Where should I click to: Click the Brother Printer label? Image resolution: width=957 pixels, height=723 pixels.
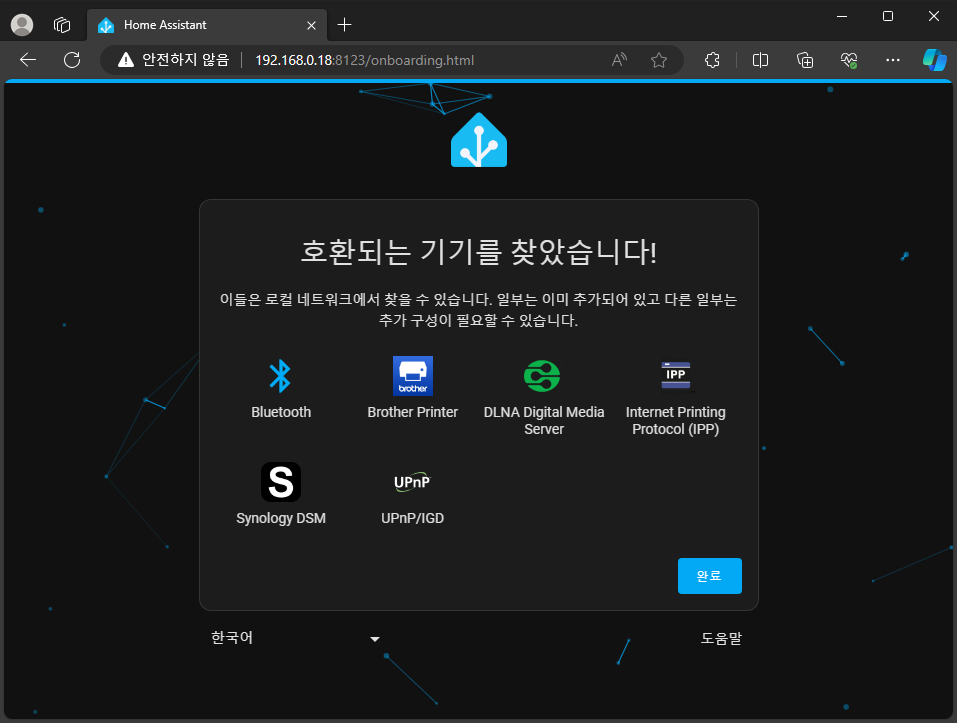[x=413, y=412]
